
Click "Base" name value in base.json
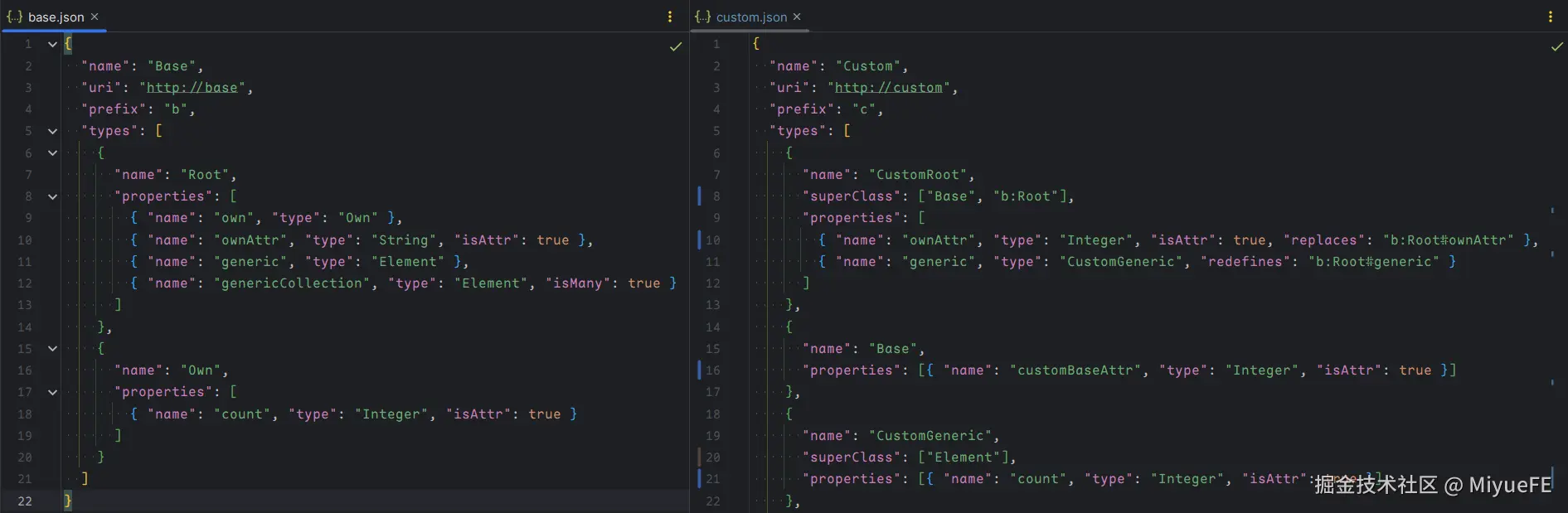pos(172,66)
